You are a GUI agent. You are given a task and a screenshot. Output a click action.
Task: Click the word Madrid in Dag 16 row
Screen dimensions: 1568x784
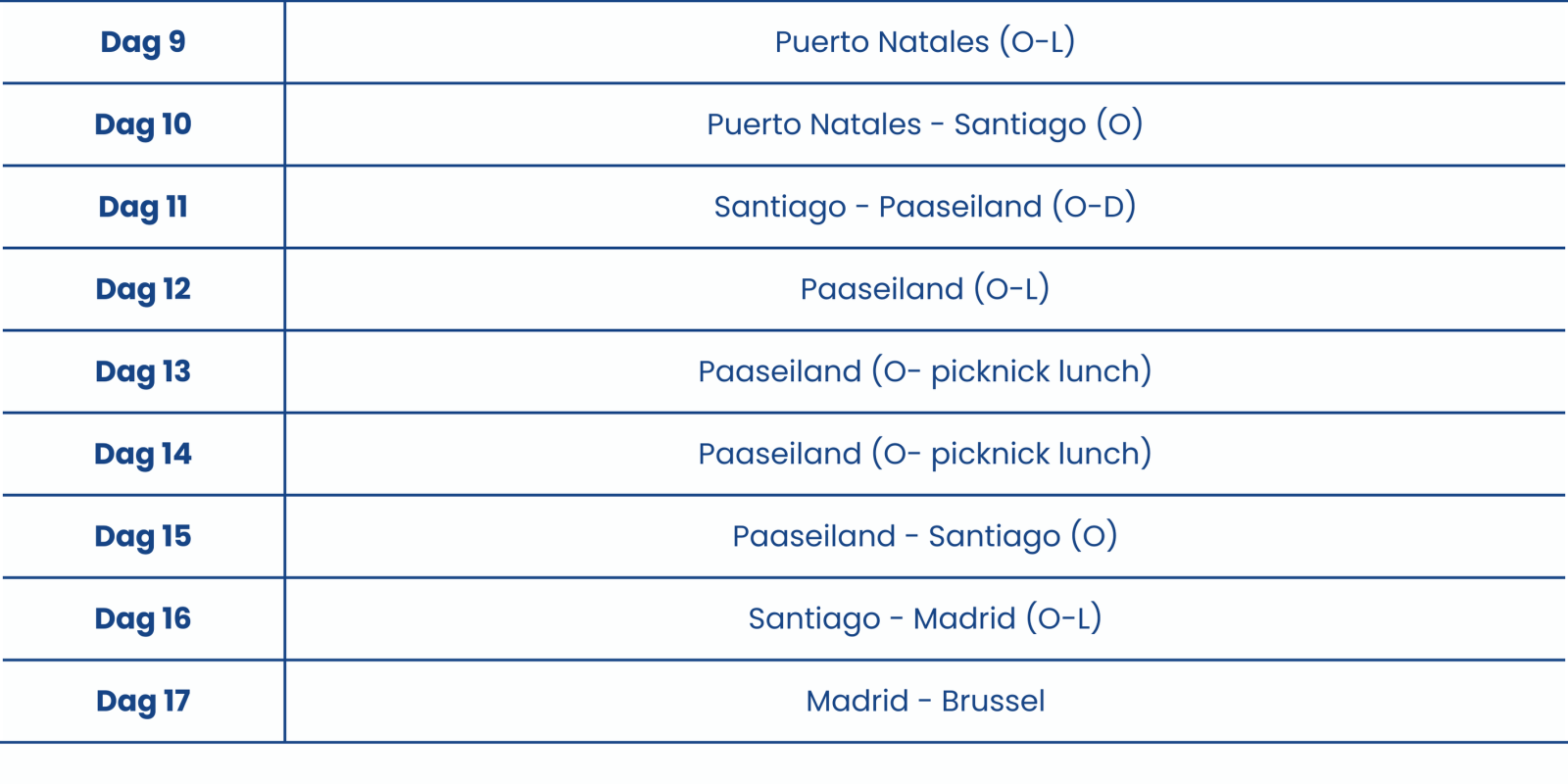(964, 618)
